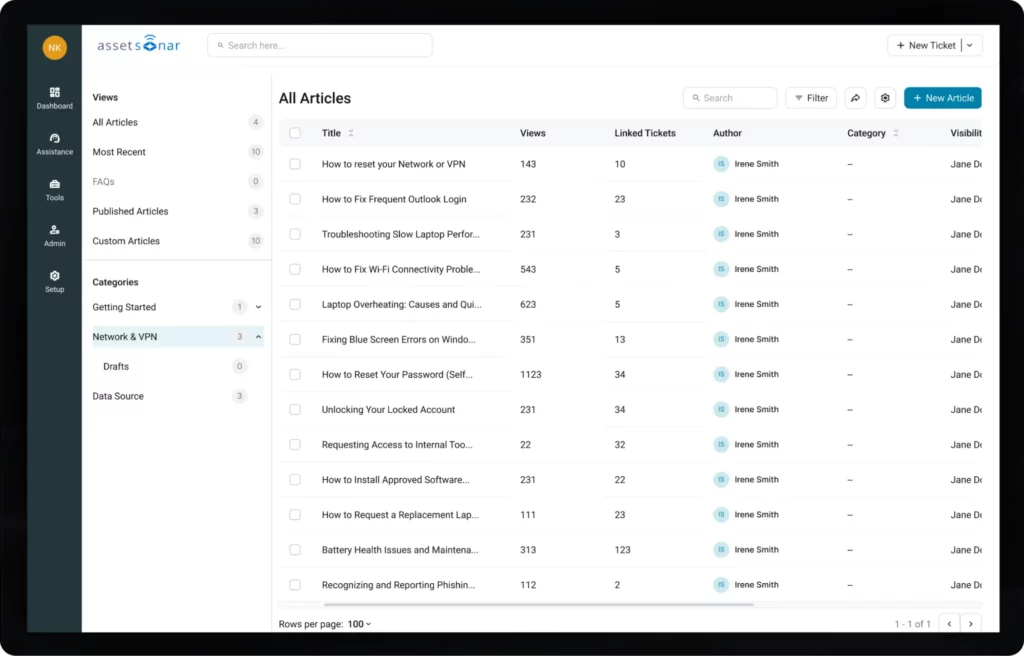Open 'How to Request a Replacement Laptop' article

click(400, 515)
